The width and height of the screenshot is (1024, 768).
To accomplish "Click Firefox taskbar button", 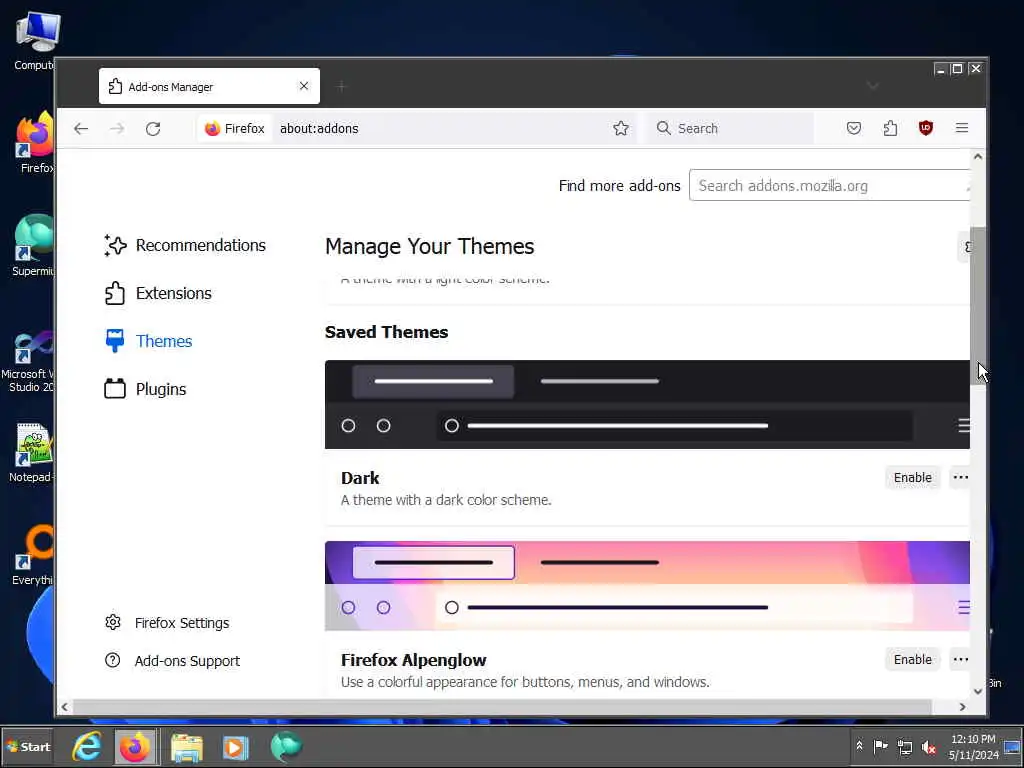I will [x=135, y=746].
